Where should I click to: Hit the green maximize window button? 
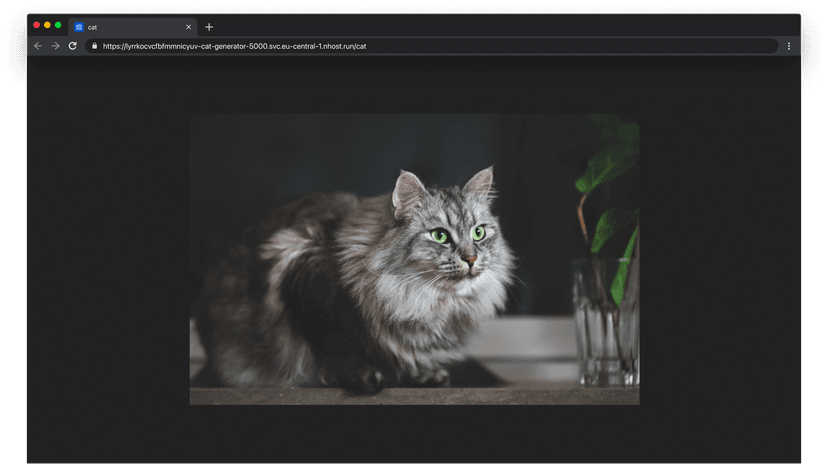[58, 25]
